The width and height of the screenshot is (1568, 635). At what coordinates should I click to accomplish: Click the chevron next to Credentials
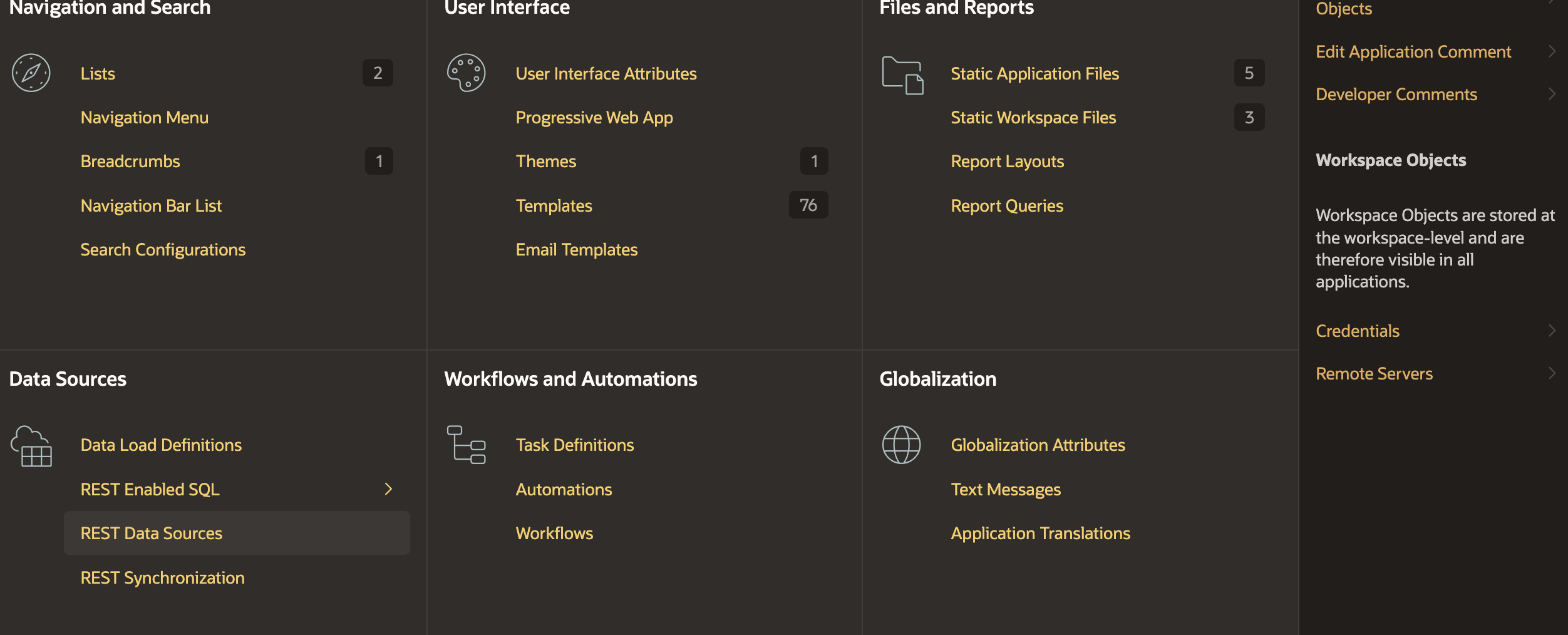pos(1552,331)
